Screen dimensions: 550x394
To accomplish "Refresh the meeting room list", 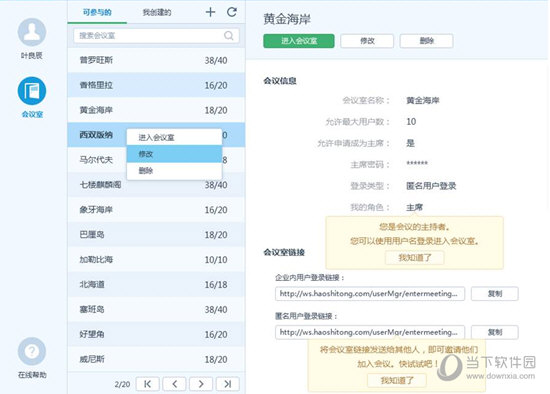I will coord(232,12).
